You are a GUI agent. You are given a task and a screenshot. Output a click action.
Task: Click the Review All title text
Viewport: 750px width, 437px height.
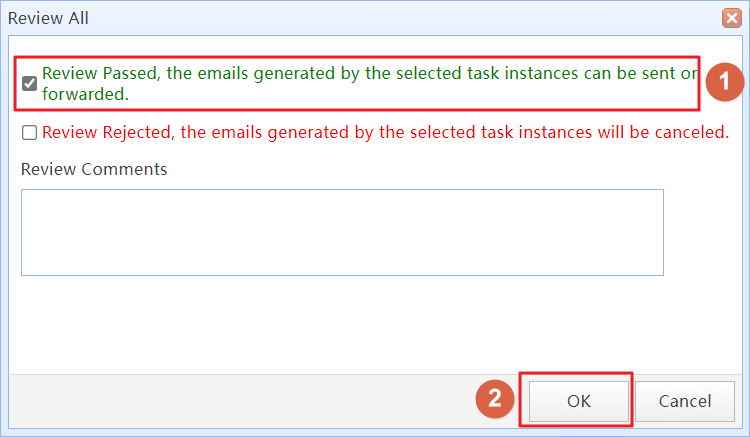tap(48, 18)
